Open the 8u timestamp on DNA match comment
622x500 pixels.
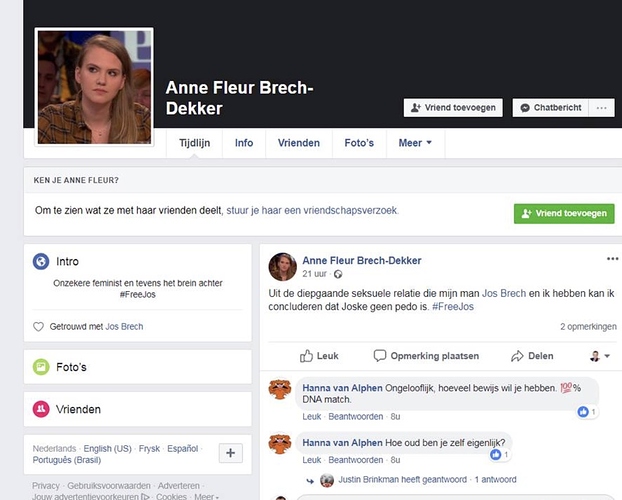coord(395,417)
